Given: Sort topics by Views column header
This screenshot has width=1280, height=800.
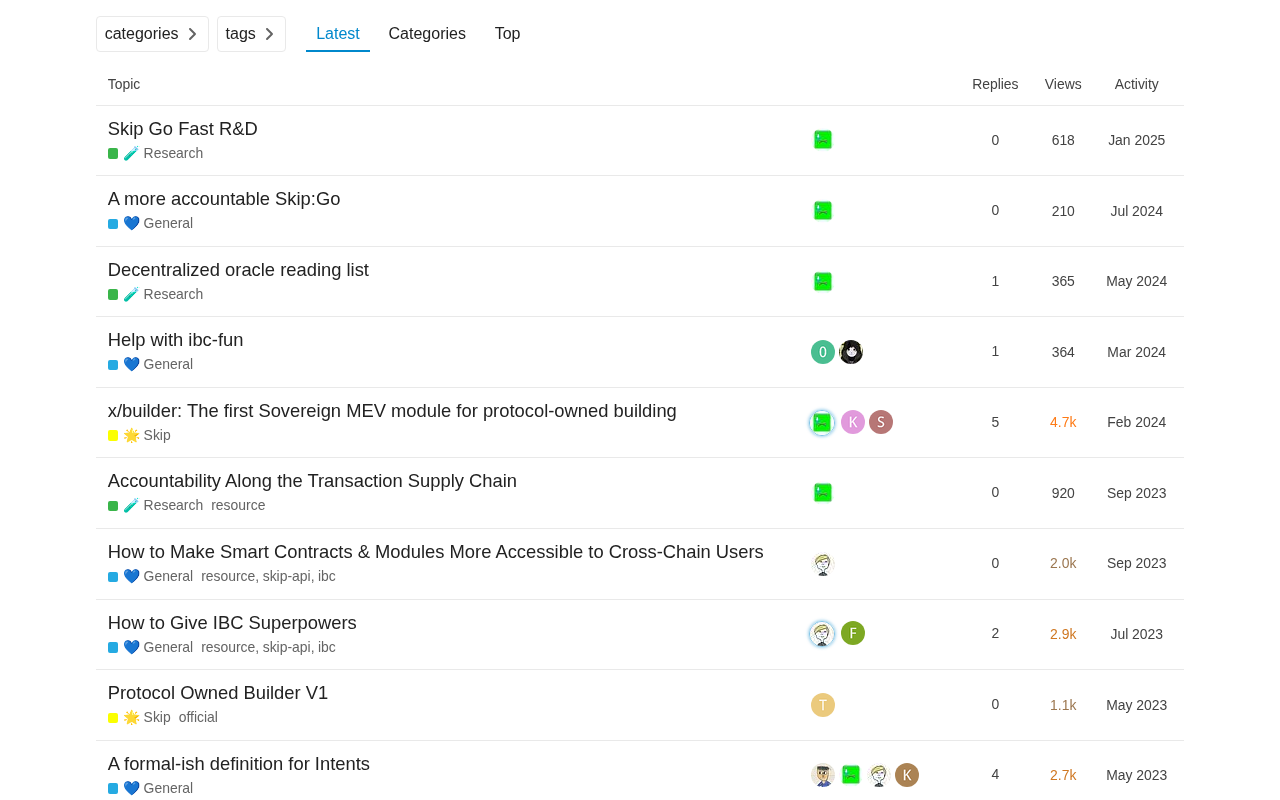Looking at the screenshot, I should pos(1063,84).
